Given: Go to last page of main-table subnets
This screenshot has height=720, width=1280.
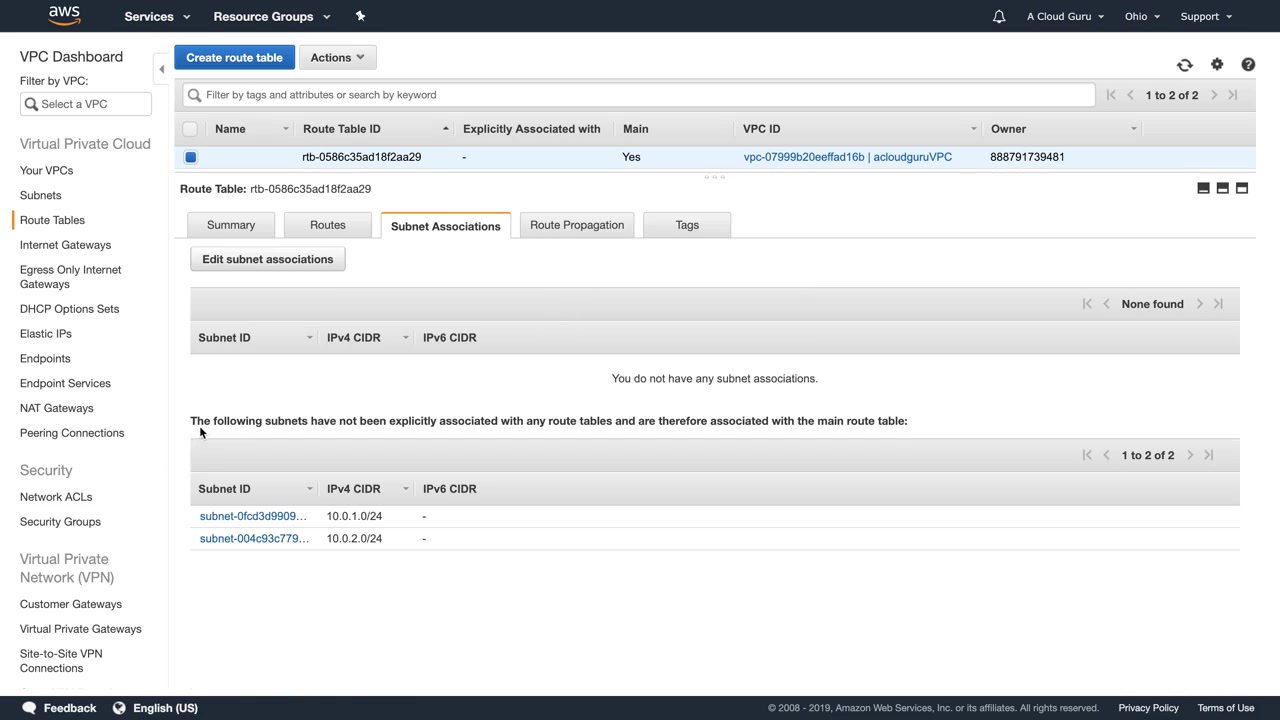Looking at the screenshot, I should (1209, 455).
